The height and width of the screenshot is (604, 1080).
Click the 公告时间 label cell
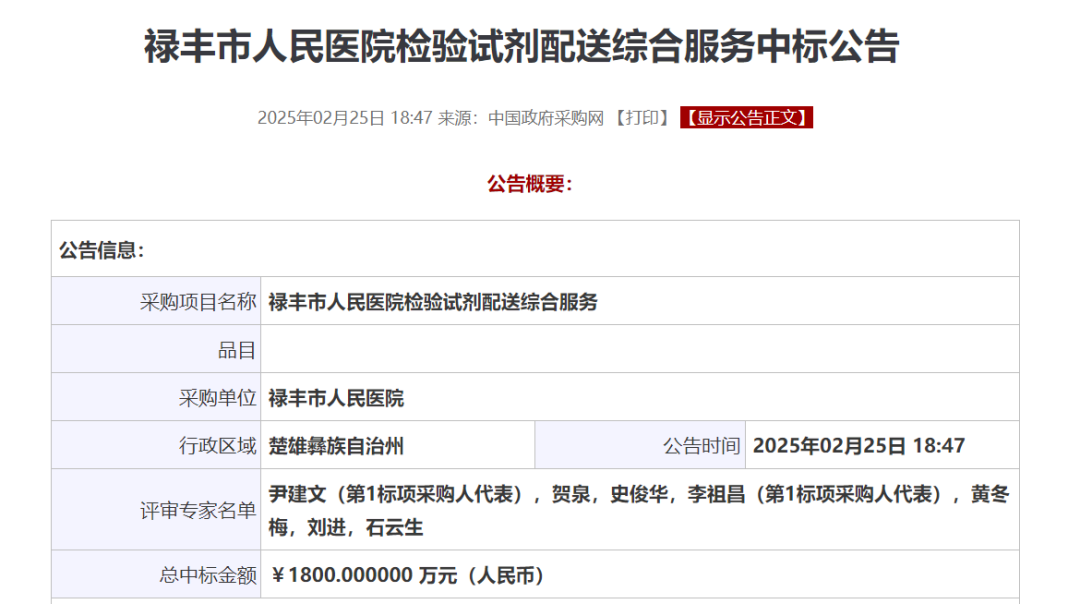pos(640,445)
